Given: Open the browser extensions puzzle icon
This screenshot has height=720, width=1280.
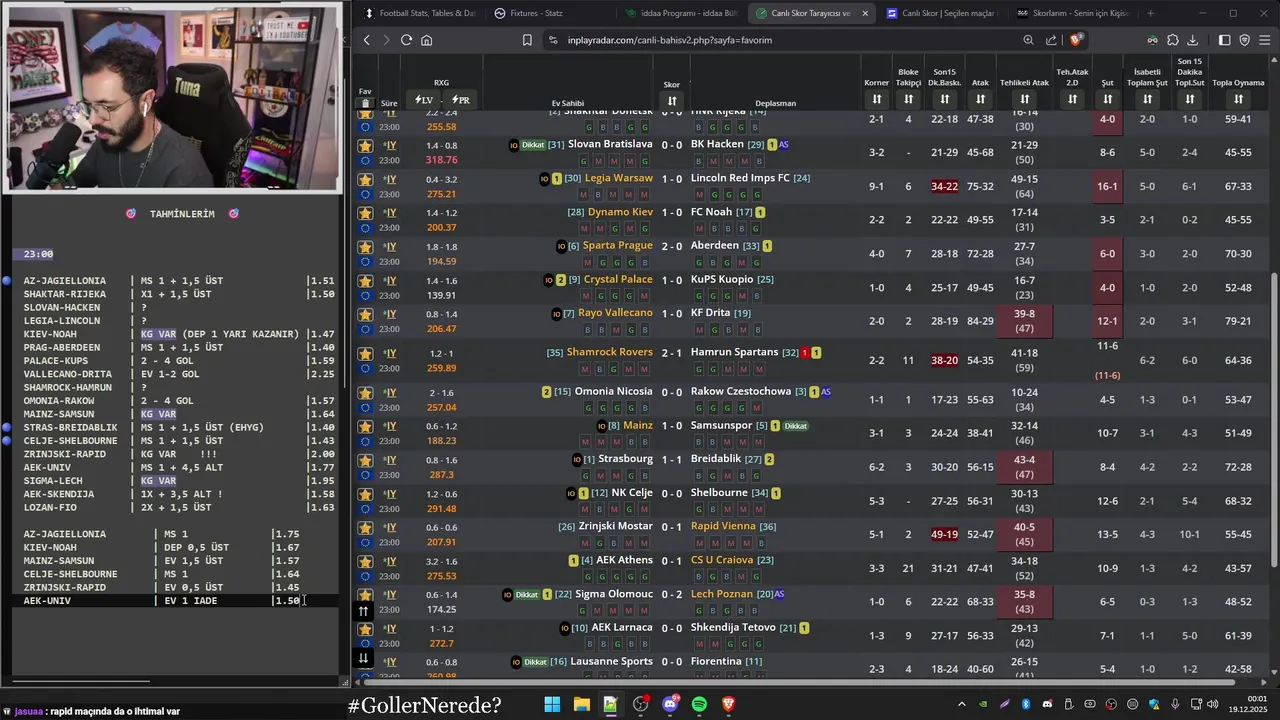Looking at the screenshot, I should [1173, 40].
